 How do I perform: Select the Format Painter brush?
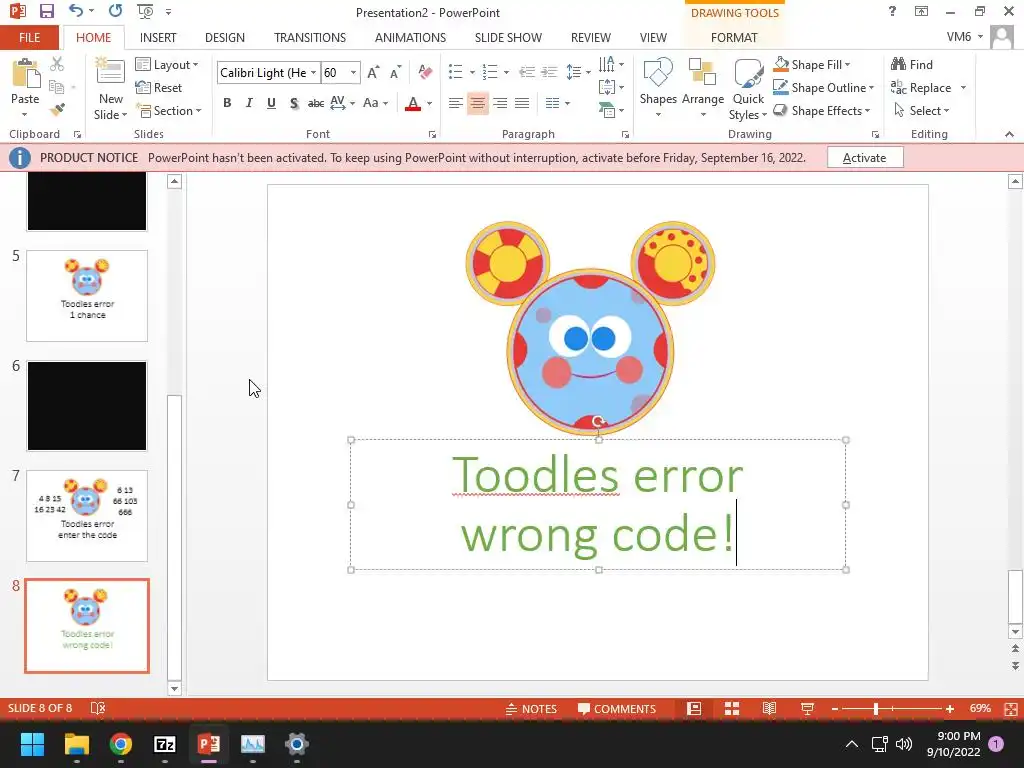(x=57, y=110)
